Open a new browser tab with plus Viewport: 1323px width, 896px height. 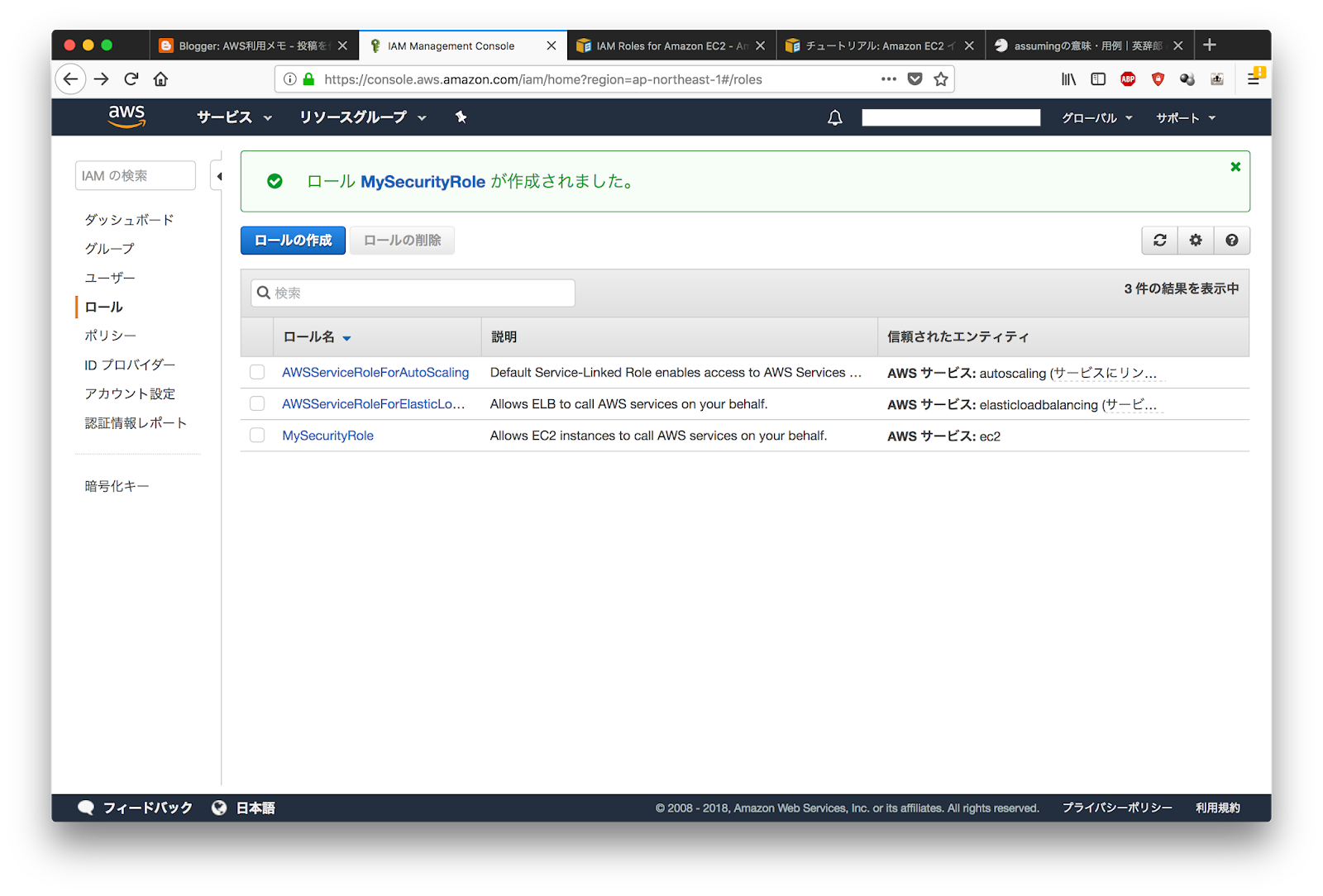1210,45
